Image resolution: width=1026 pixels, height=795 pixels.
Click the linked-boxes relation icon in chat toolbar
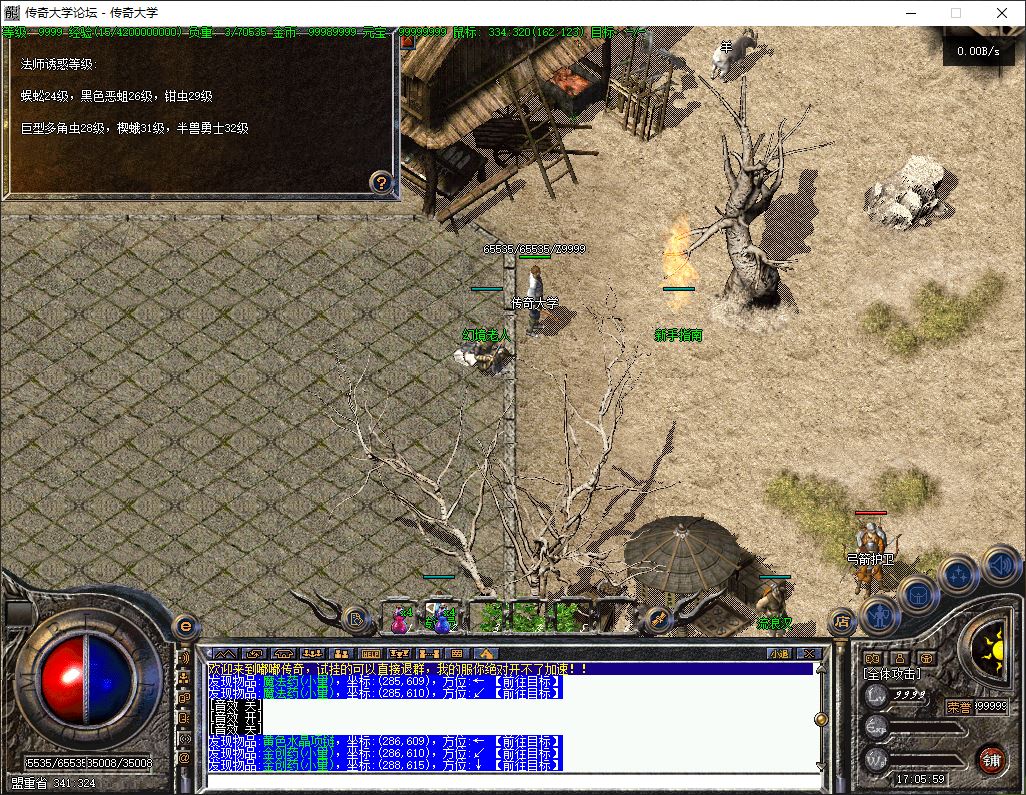click(x=429, y=654)
